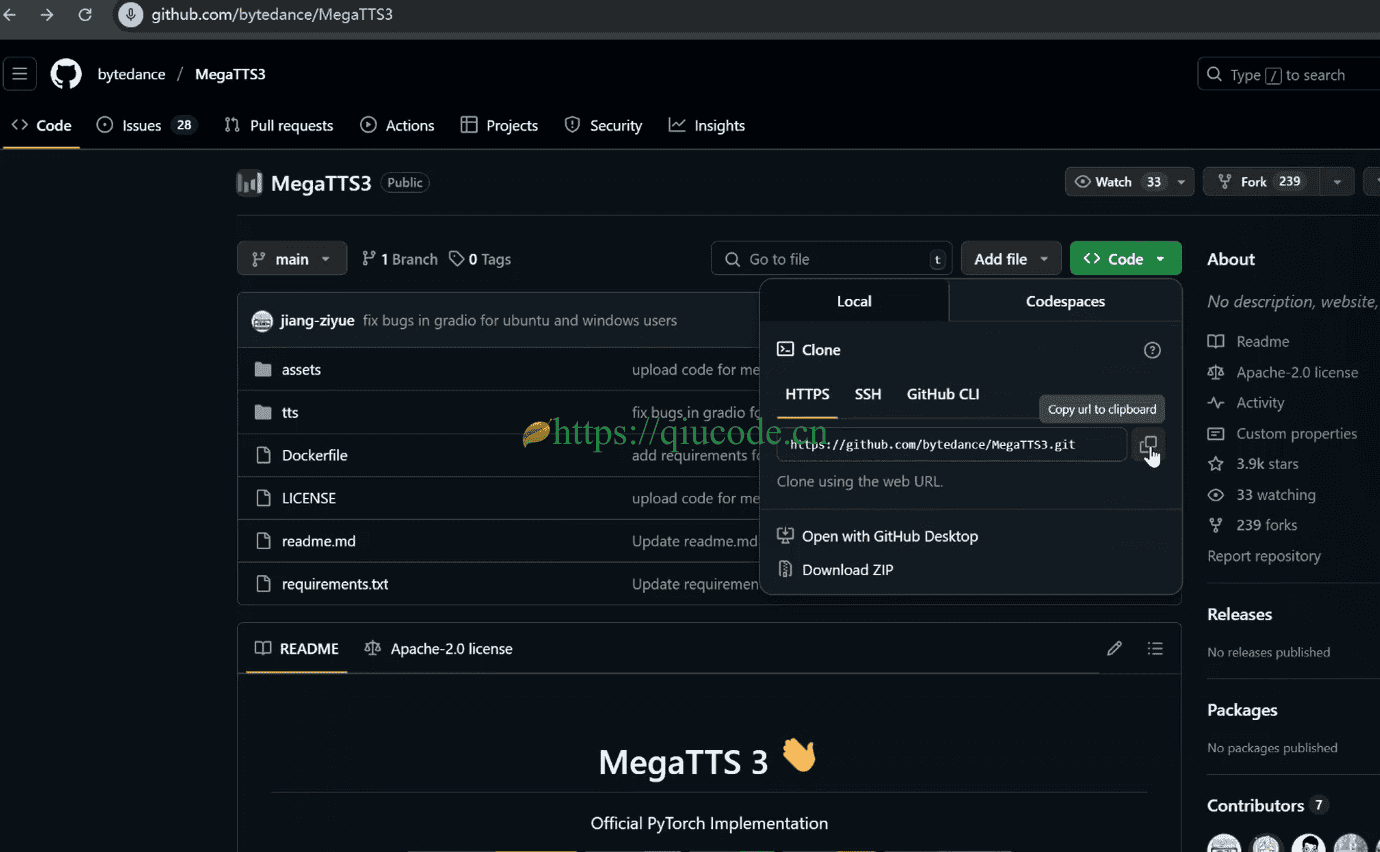Expand the Fork options caret
The height and width of the screenshot is (852, 1380).
click(x=1337, y=182)
